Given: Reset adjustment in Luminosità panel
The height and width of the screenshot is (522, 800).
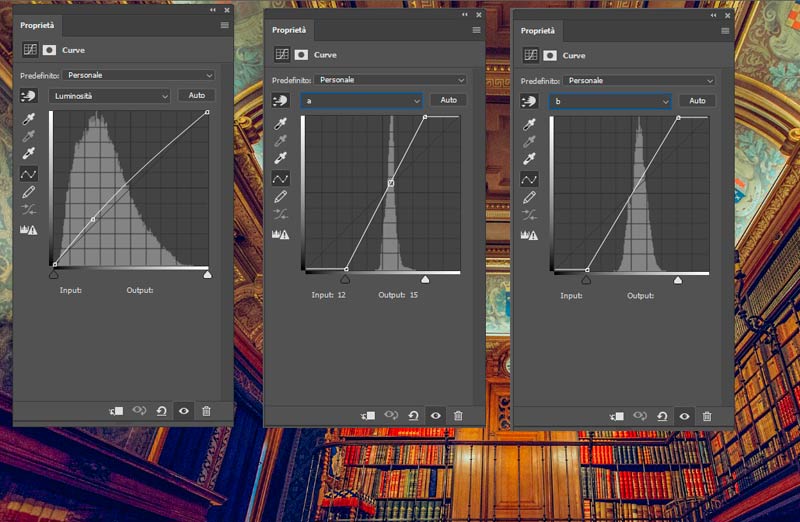Looking at the screenshot, I should coord(161,411).
